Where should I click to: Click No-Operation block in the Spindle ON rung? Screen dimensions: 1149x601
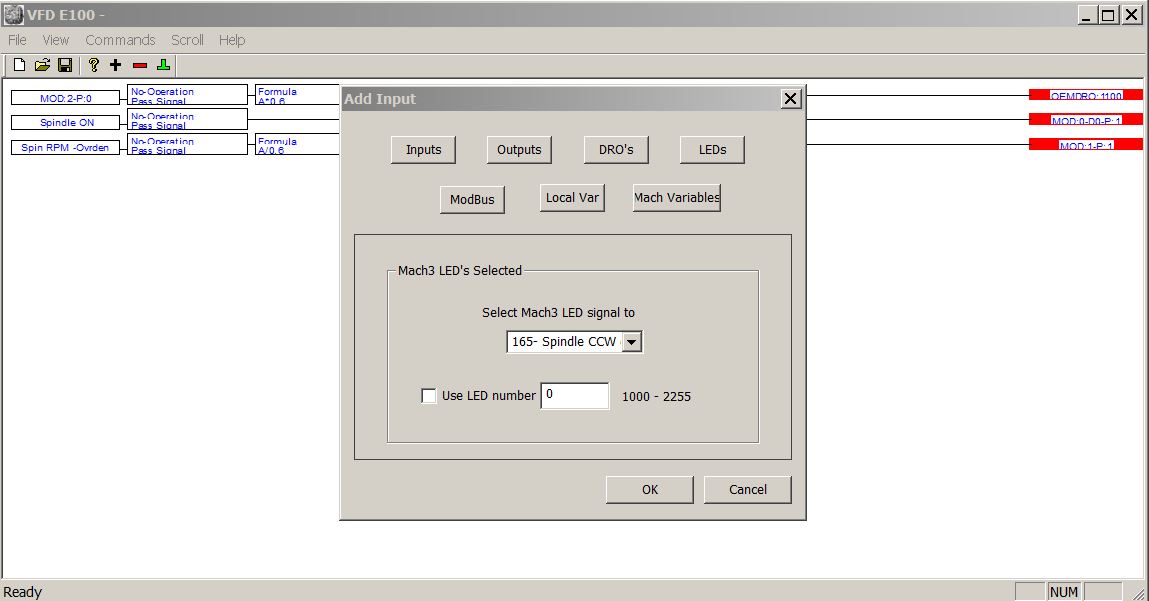tap(188, 119)
